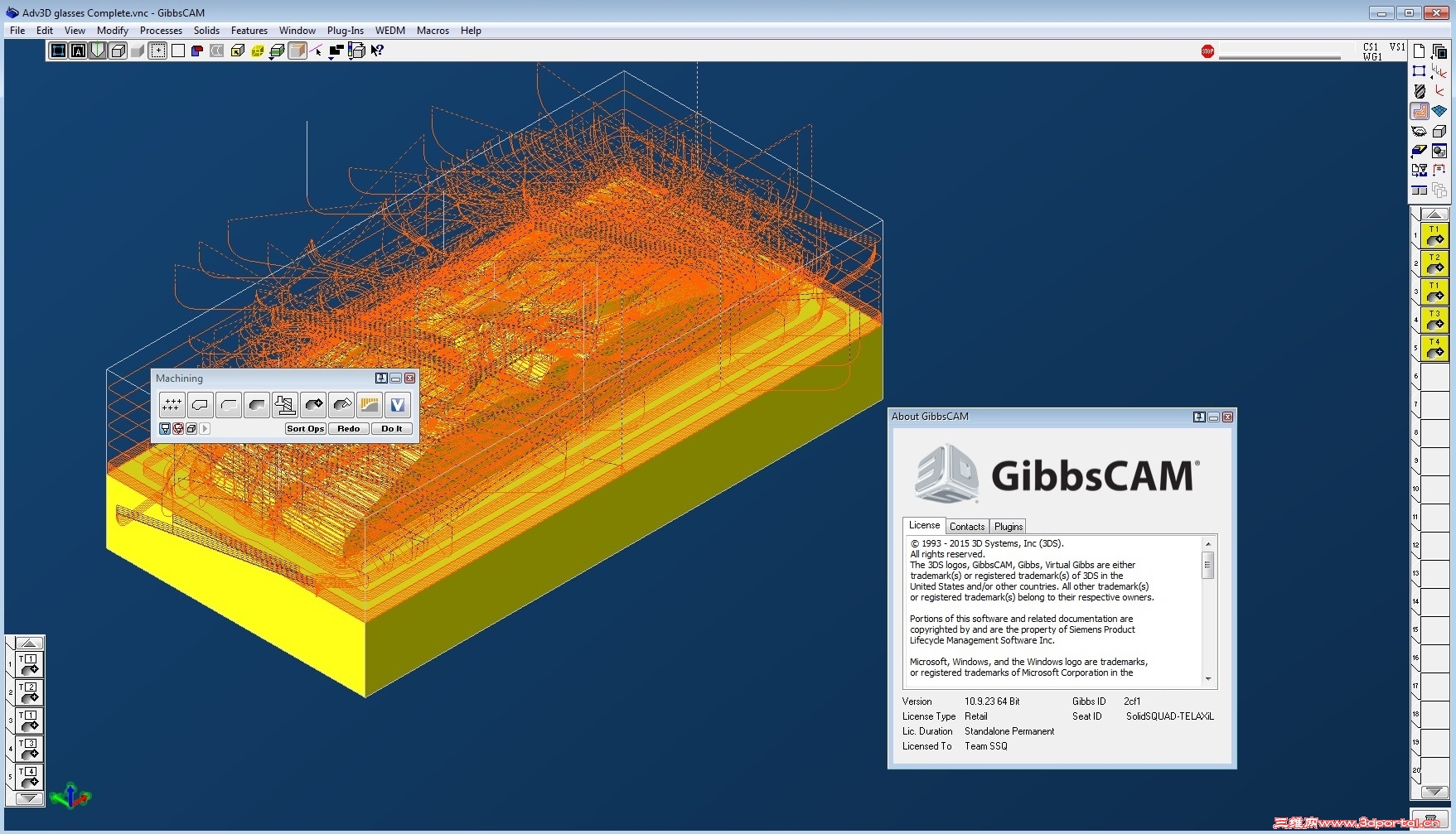Click the red and blue profiler icon

tap(197, 51)
